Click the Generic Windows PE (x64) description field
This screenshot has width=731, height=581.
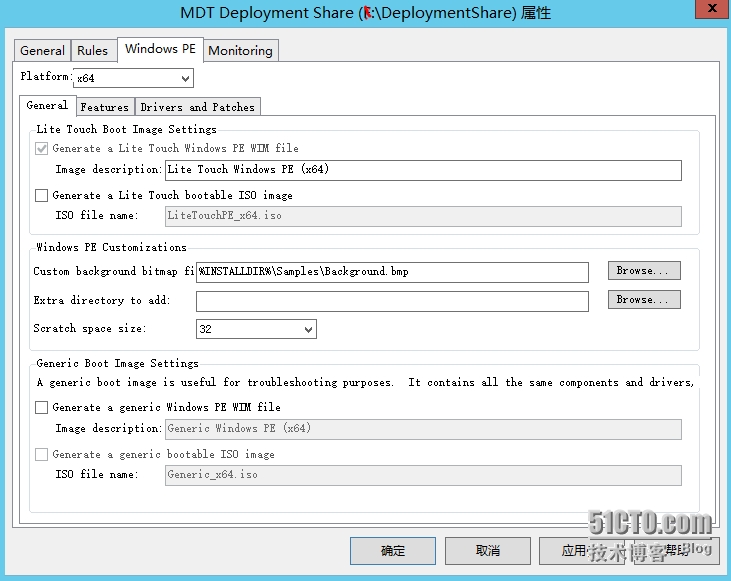(x=423, y=429)
